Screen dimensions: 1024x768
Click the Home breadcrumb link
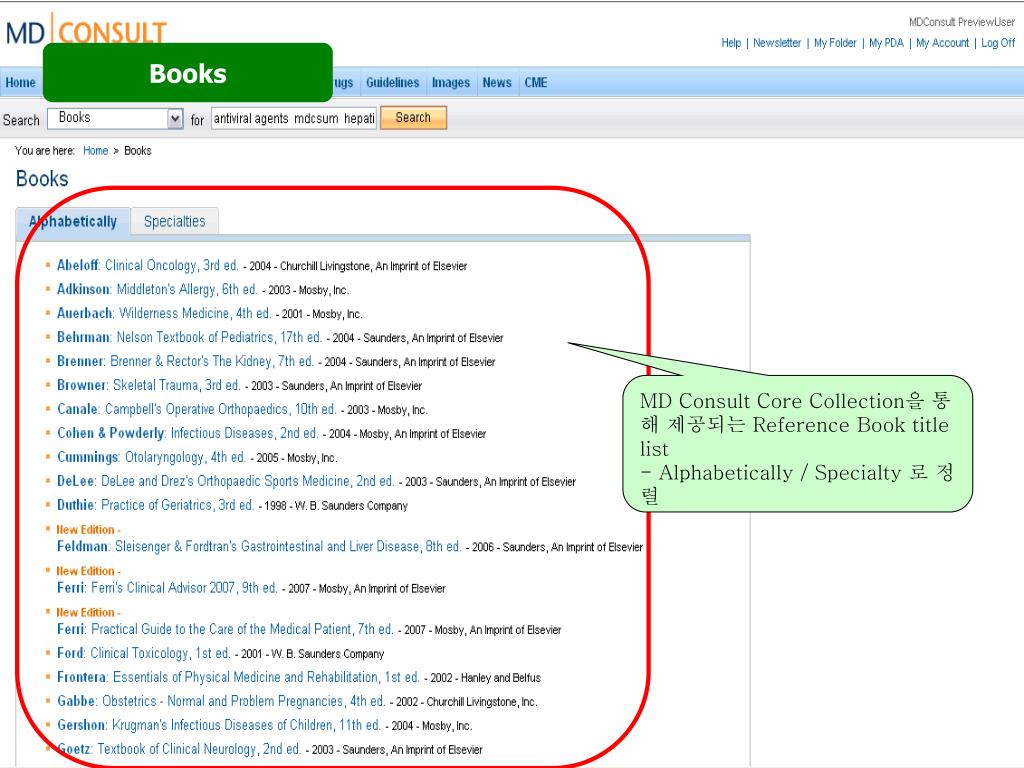pos(95,151)
